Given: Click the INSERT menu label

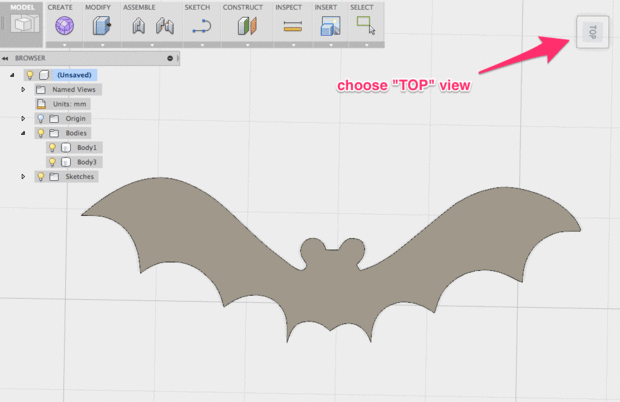Looking at the screenshot, I should (x=326, y=7).
